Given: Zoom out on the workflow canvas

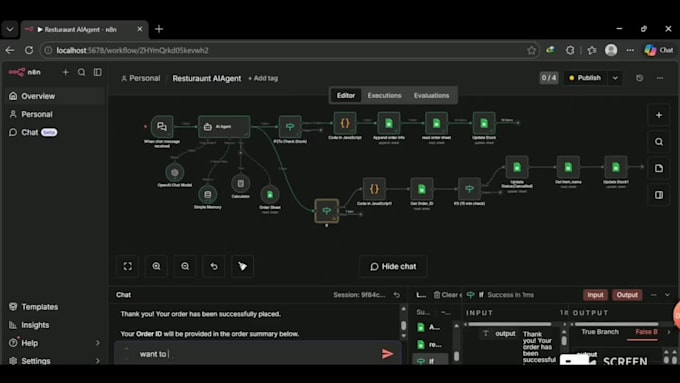Looking at the screenshot, I should pos(185,266).
